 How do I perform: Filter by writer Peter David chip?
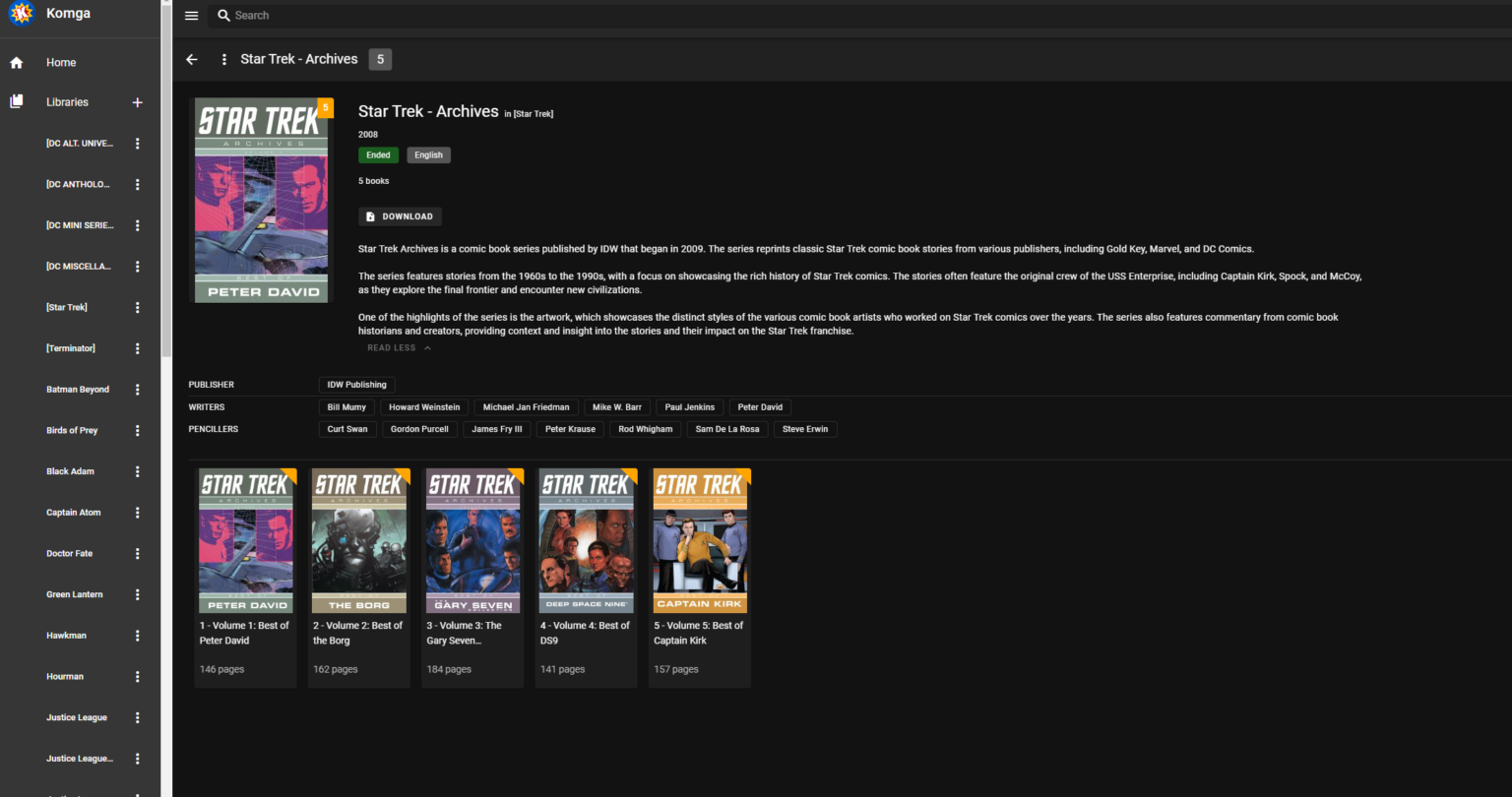click(x=760, y=407)
